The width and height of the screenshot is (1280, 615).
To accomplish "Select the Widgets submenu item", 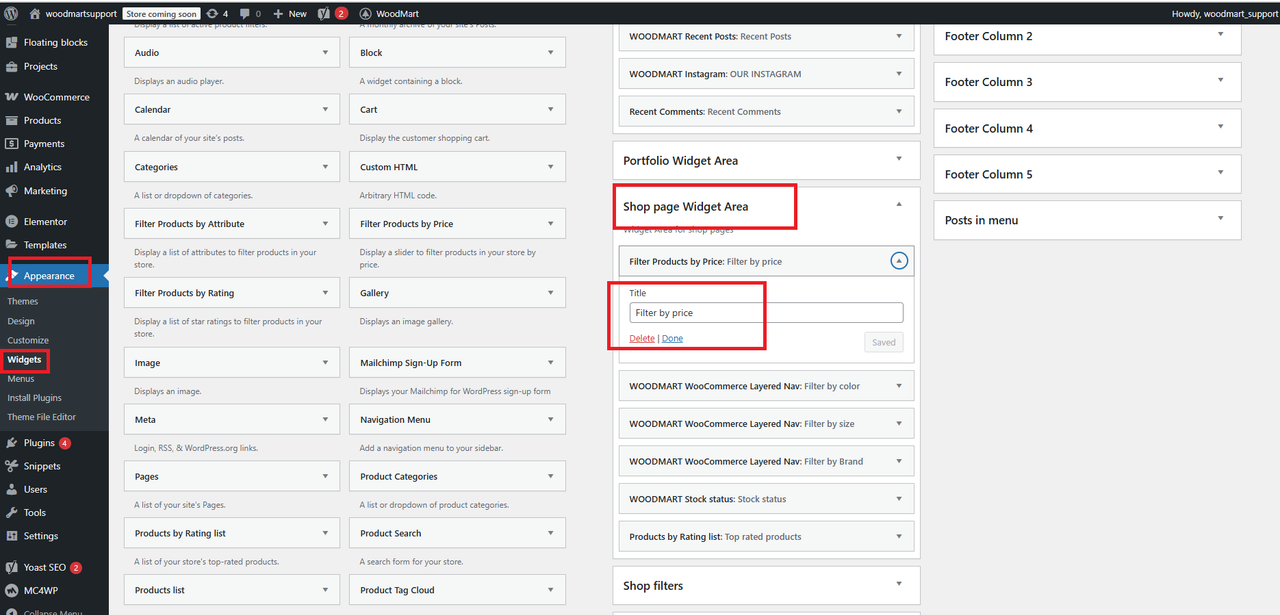I will pyautogui.click(x=25, y=359).
